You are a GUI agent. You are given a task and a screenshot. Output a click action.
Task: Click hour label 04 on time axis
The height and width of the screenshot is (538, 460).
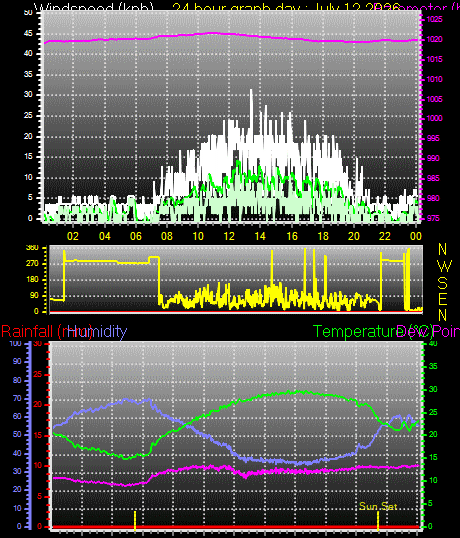coord(104,236)
